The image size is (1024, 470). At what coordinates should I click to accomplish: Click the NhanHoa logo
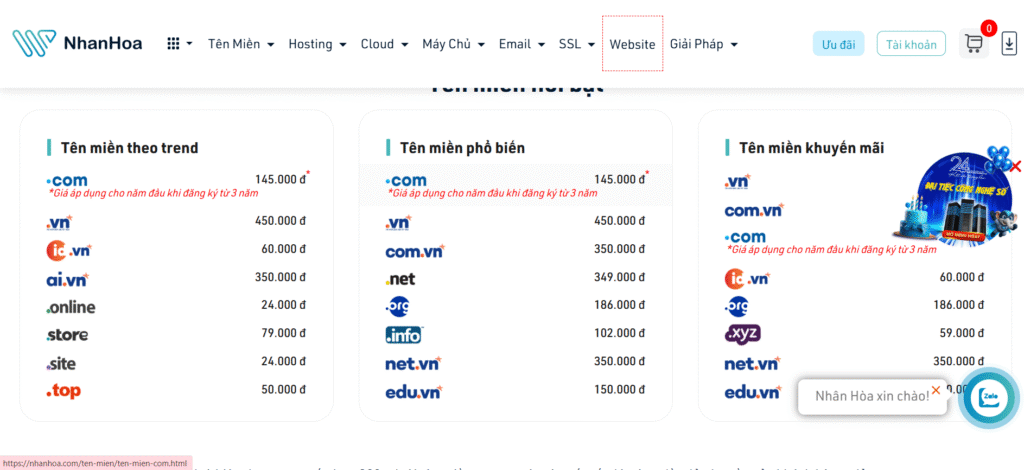(78, 43)
